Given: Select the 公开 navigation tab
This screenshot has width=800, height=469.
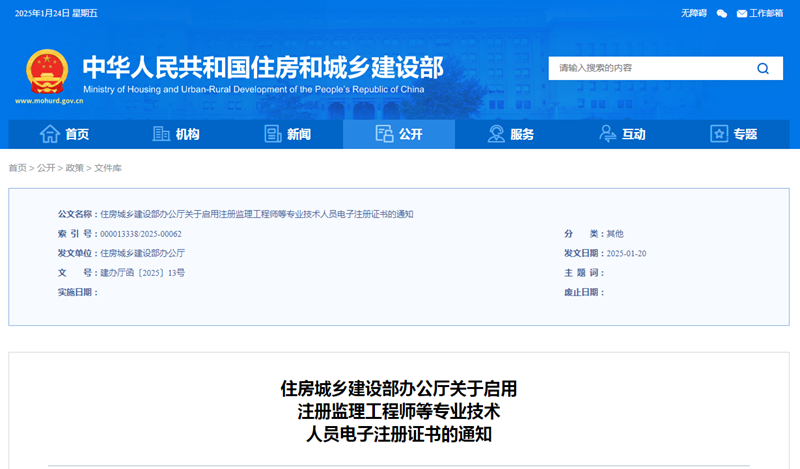Looking at the screenshot, I should pos(398,135).
